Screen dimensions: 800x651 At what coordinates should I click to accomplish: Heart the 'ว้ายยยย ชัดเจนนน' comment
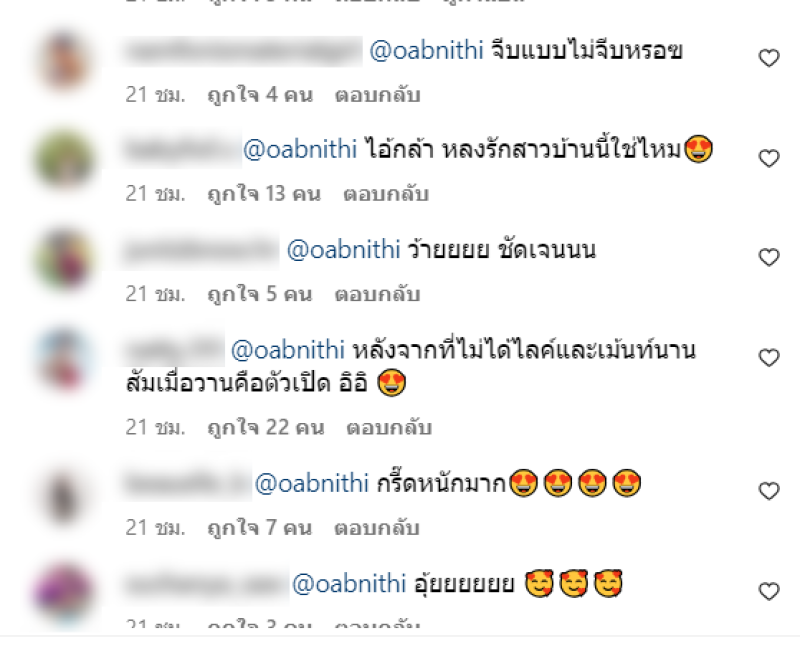coord(769,257)
